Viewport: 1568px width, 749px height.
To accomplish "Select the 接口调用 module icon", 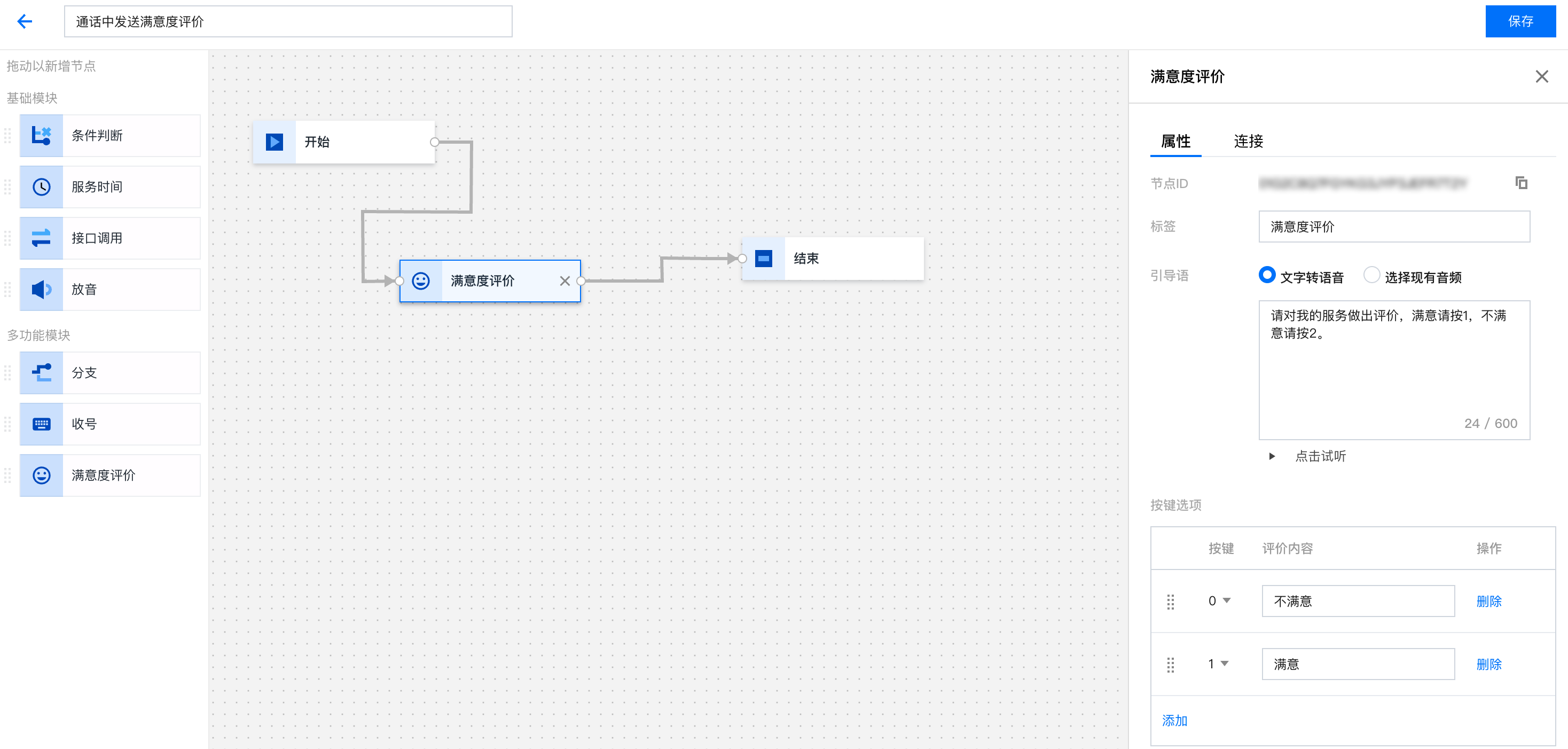I will [x=42, y=238].
